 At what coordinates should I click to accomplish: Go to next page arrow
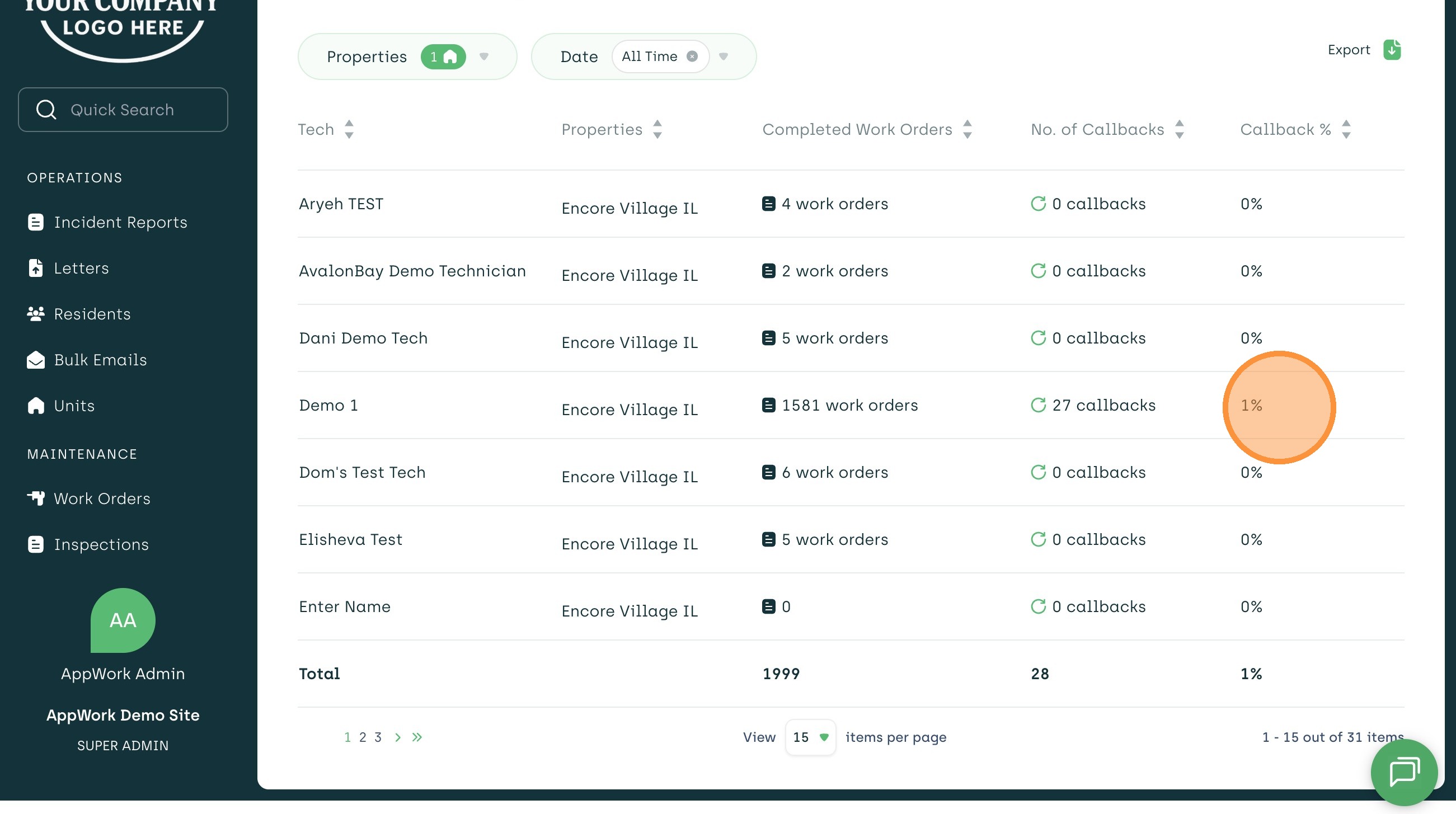[x=398, y=737]
